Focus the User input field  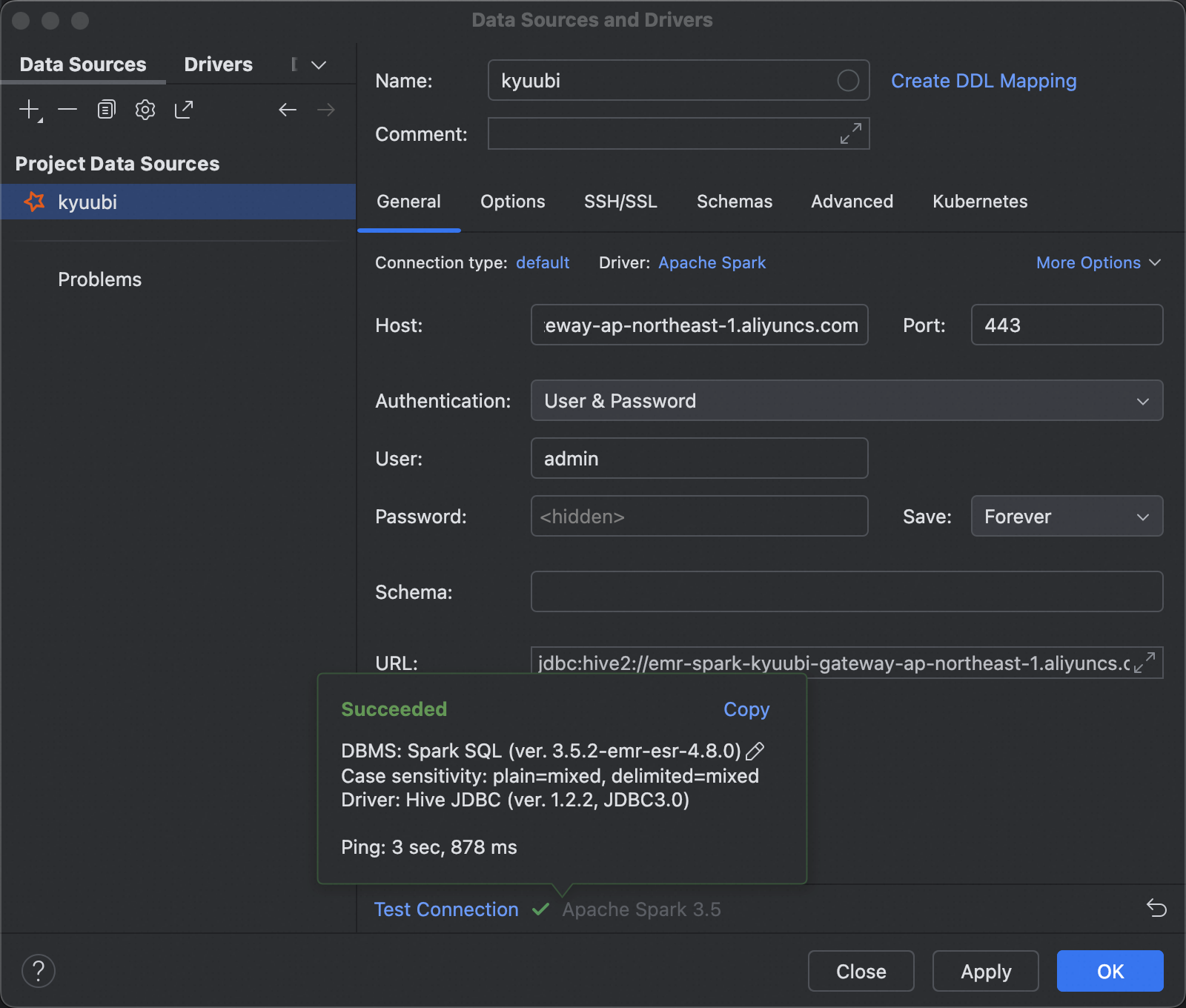pos(700,458)
